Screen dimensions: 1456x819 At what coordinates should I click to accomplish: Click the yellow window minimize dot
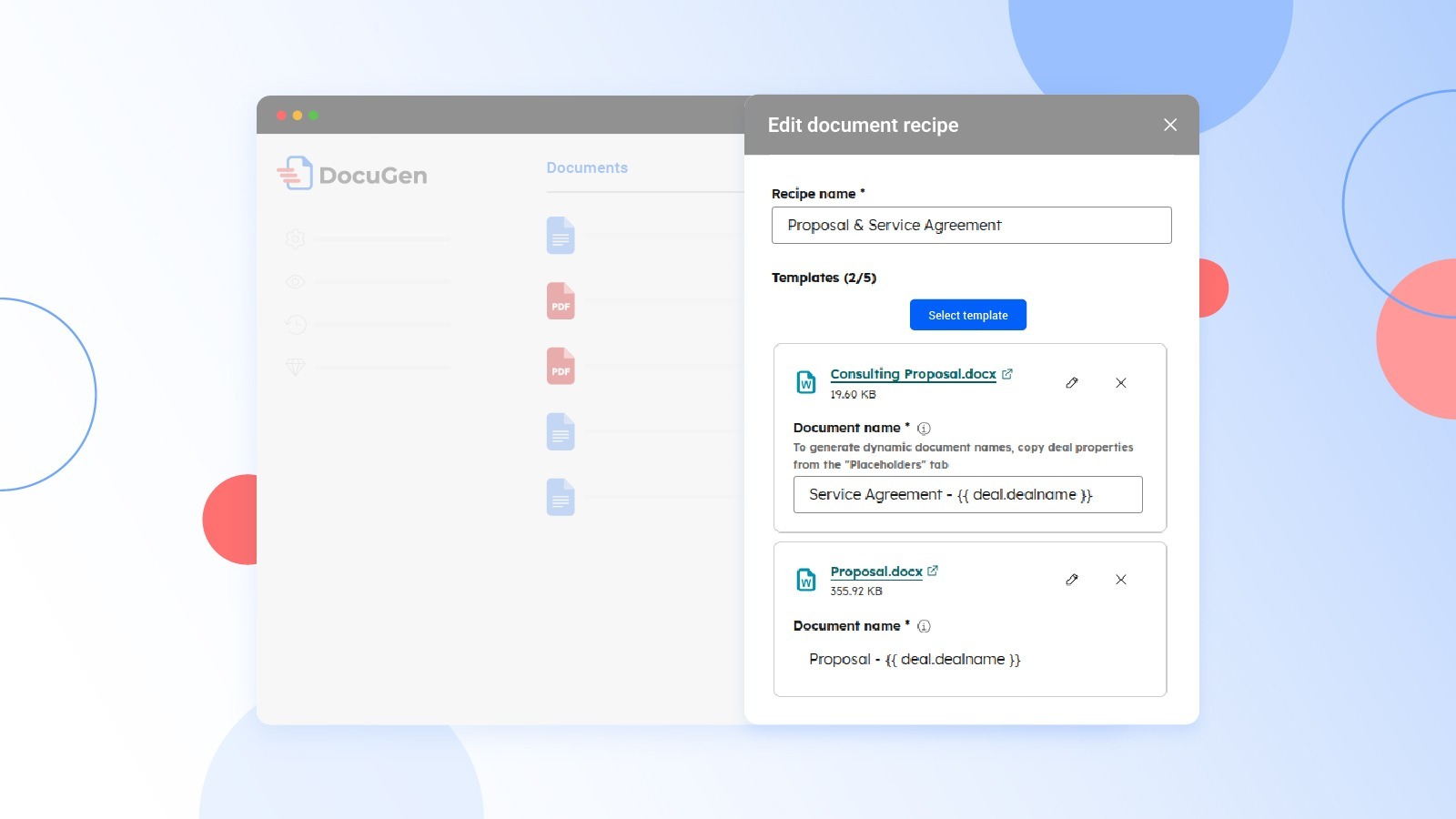(x=298, y=116)
